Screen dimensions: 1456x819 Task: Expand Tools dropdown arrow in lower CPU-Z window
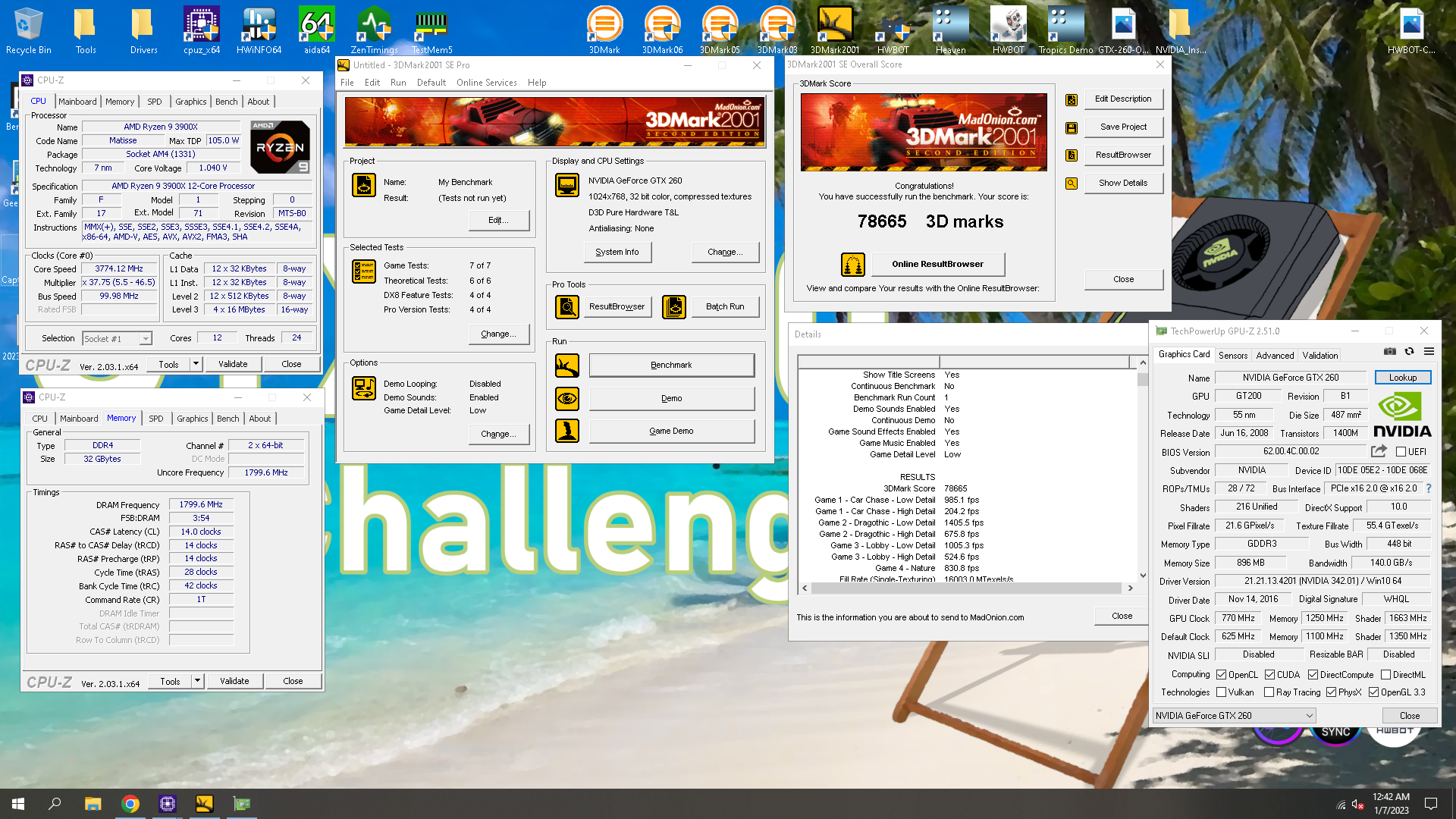(197, 681)
